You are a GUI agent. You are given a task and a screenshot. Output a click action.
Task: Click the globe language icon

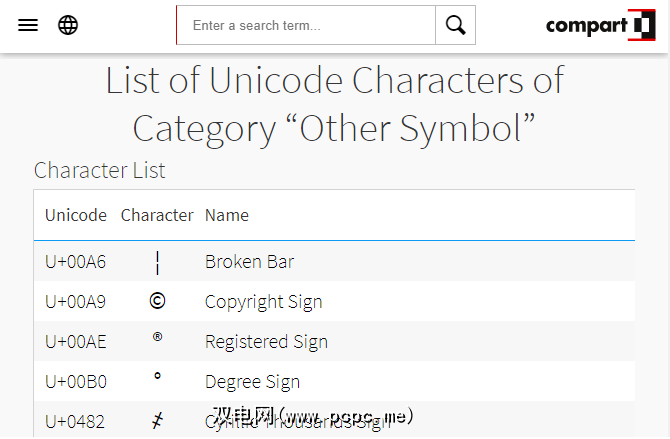click(68, 25)
